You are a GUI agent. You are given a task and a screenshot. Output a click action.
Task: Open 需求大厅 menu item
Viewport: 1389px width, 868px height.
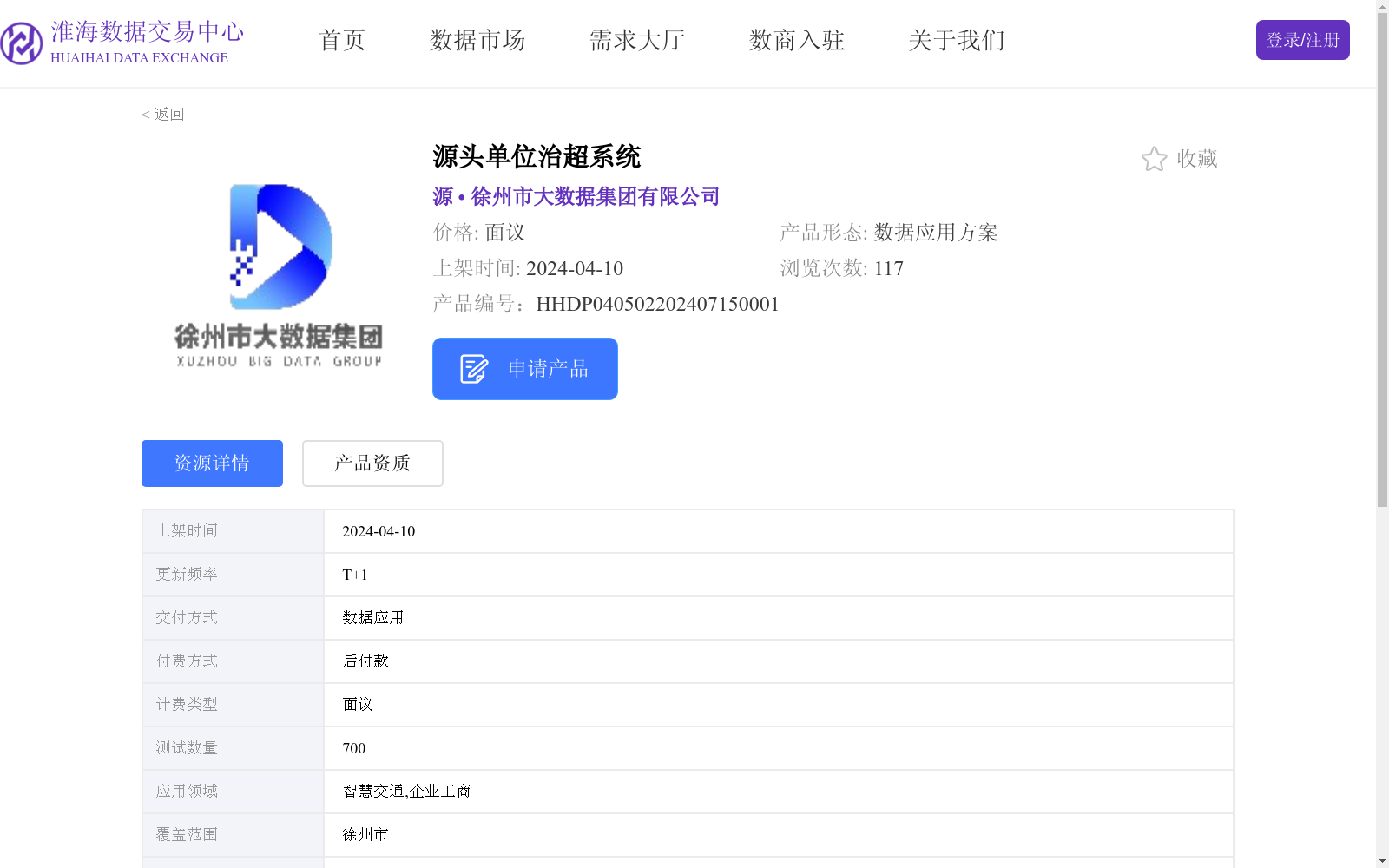click(637, 40)
